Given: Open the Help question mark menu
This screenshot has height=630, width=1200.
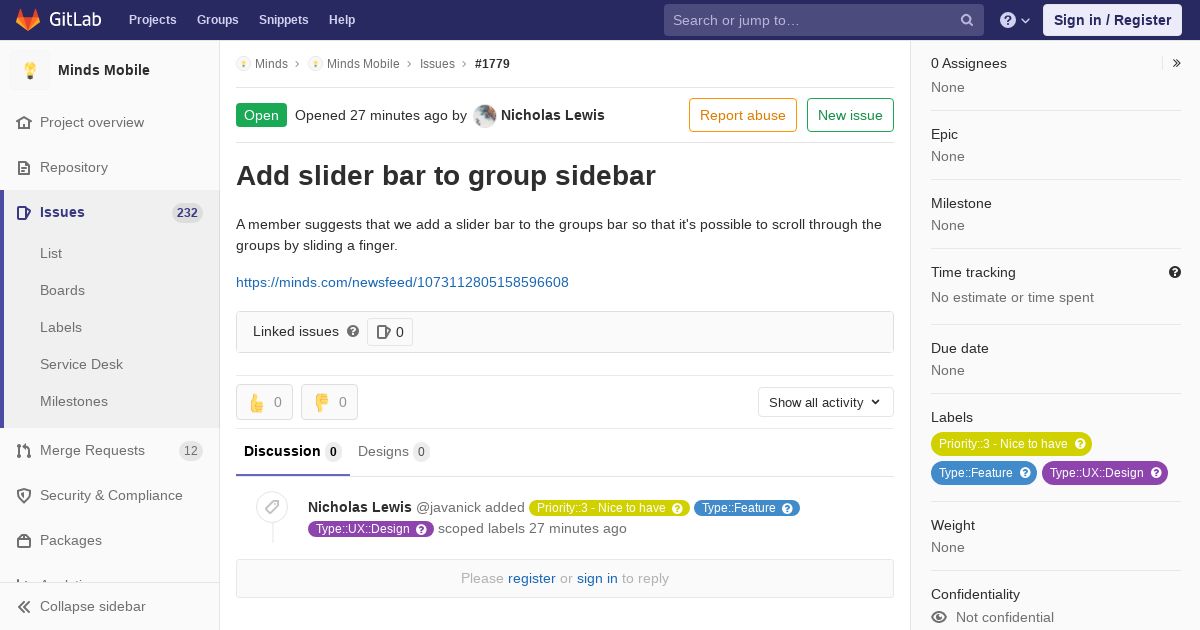Looking at the screenshot, I should pyautogui.click(x=1015, y=20).
